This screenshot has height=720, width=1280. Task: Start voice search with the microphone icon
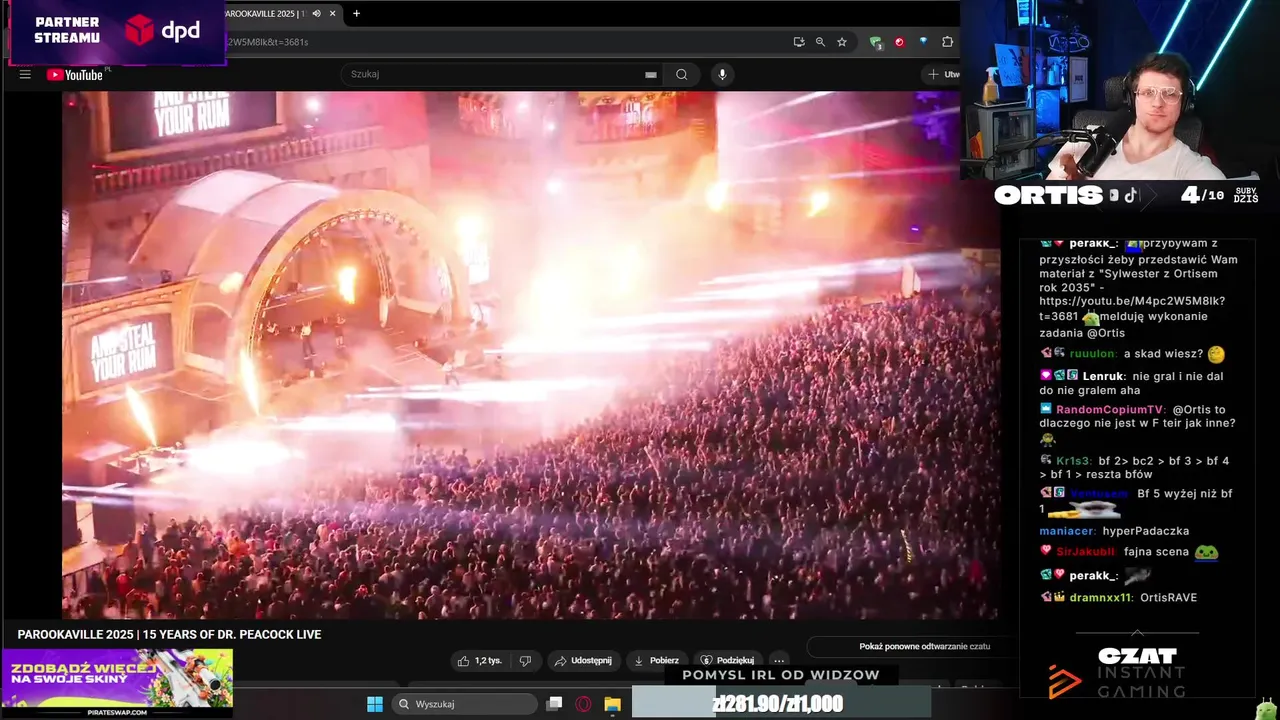tap(722, 74)
